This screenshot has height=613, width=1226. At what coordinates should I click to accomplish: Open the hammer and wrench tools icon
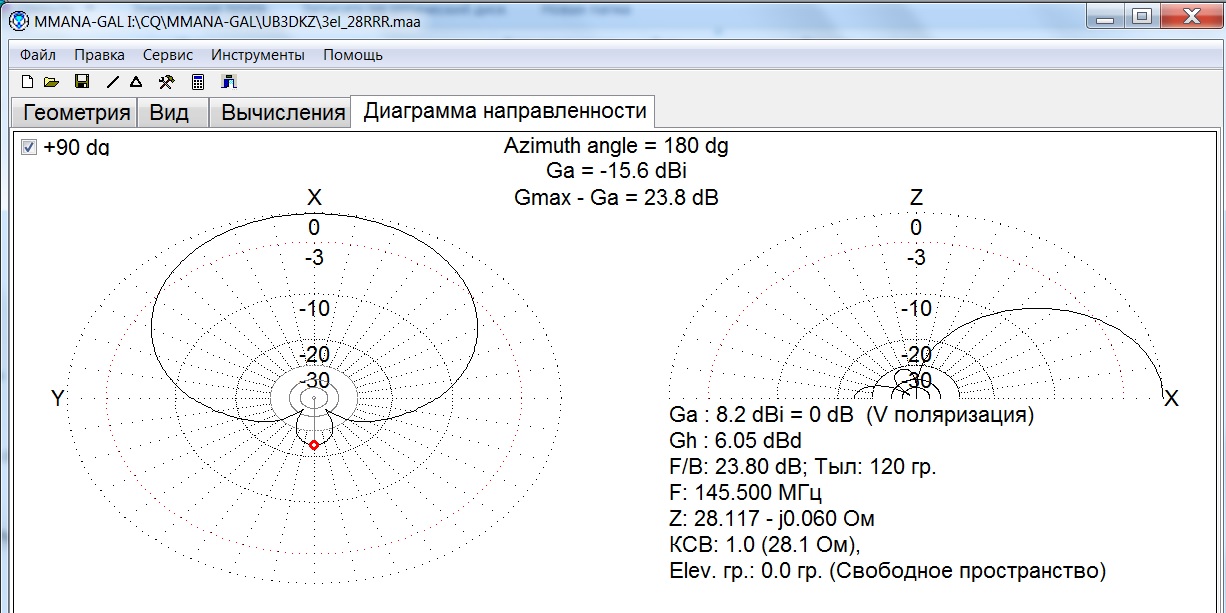[166, 82]
